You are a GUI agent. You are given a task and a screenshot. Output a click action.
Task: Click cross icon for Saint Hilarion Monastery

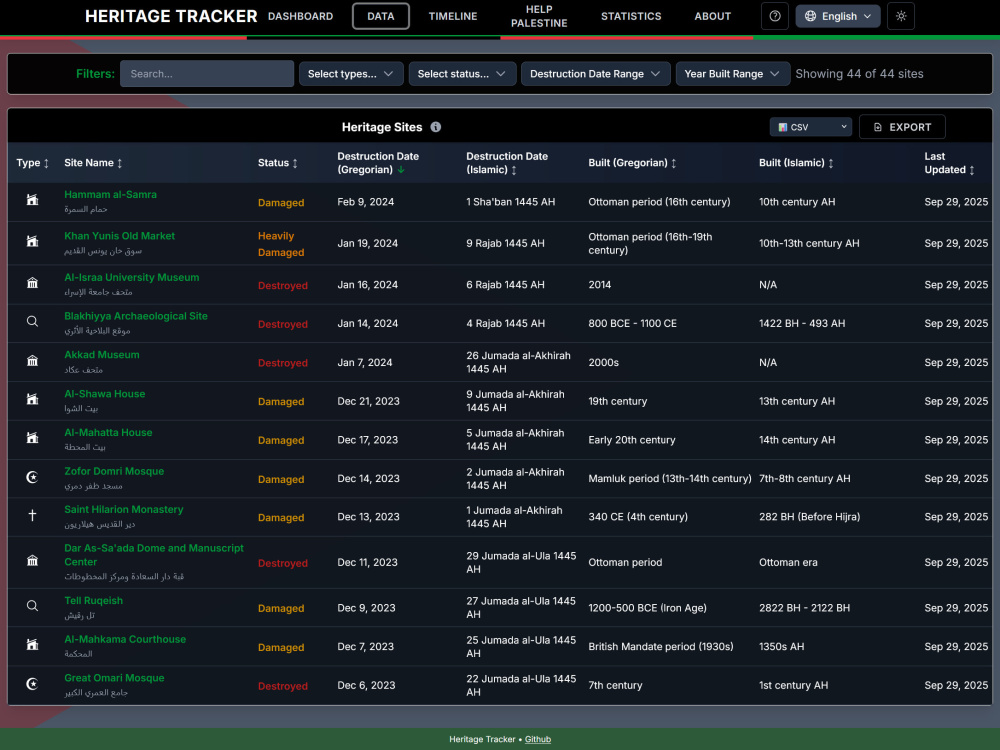pos(32,515)
